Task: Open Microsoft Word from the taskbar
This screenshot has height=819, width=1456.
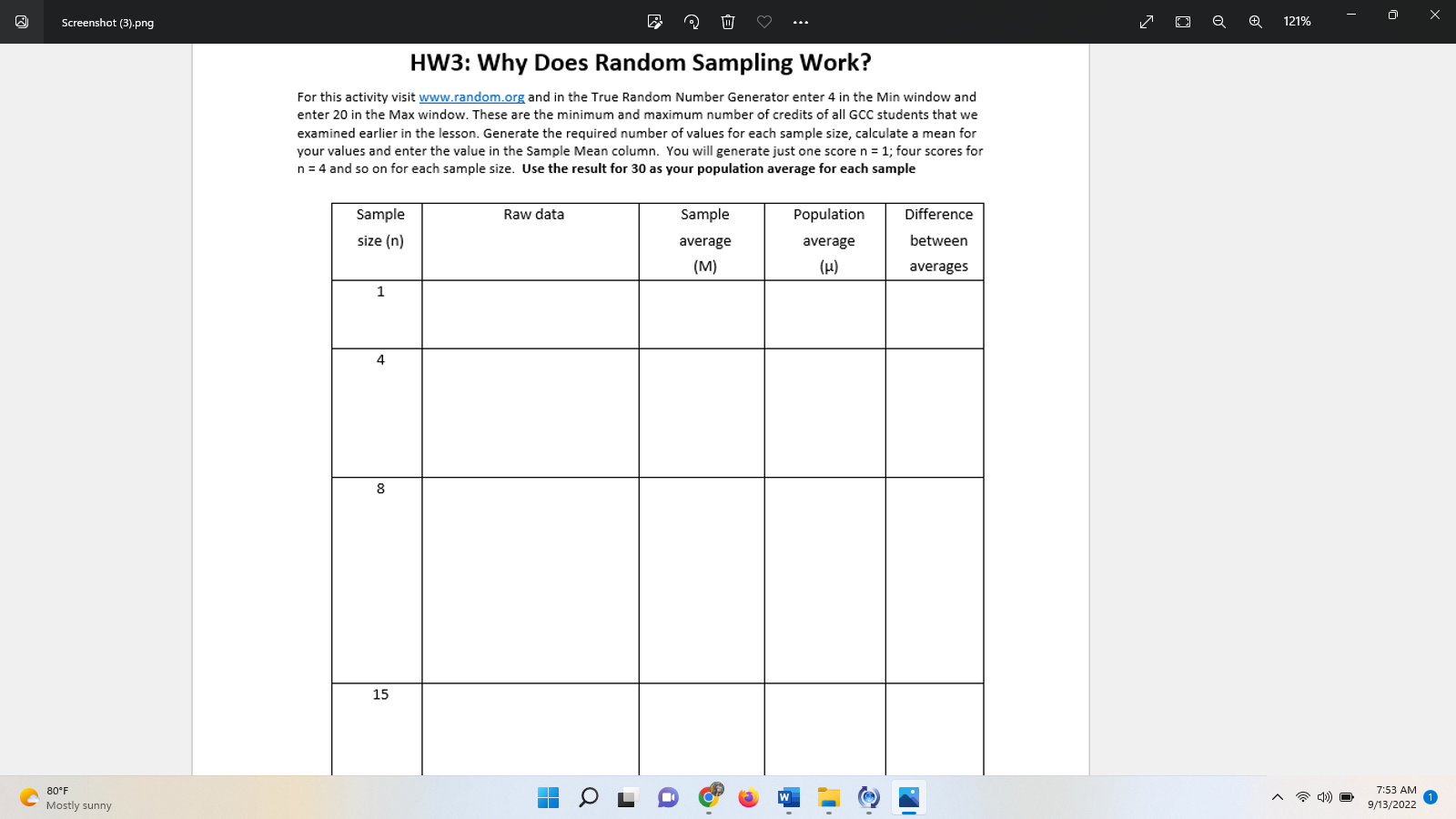Action: coord(788,797)
